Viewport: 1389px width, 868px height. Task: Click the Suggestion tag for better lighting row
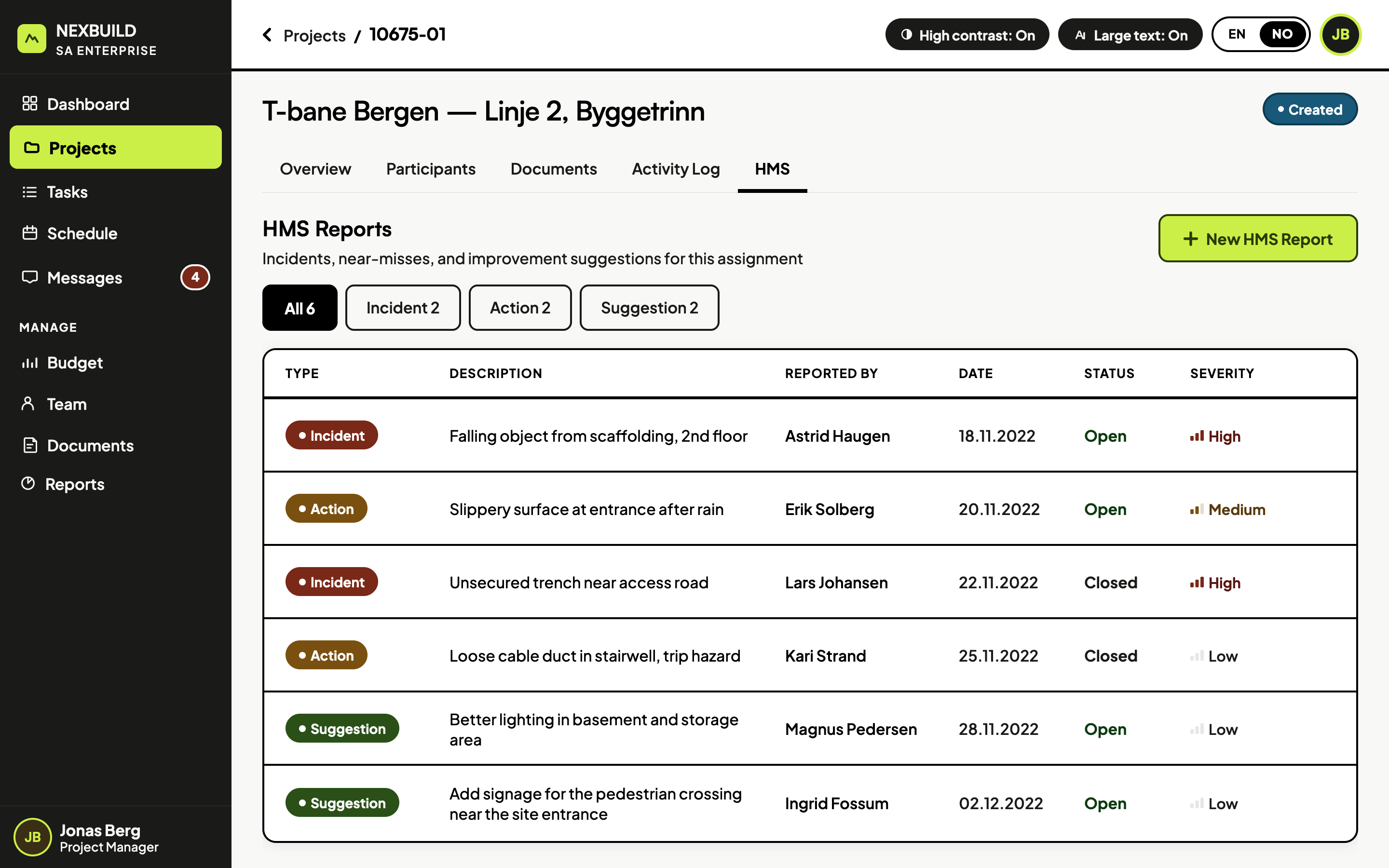pyautogui.click(x=342, y=729)
